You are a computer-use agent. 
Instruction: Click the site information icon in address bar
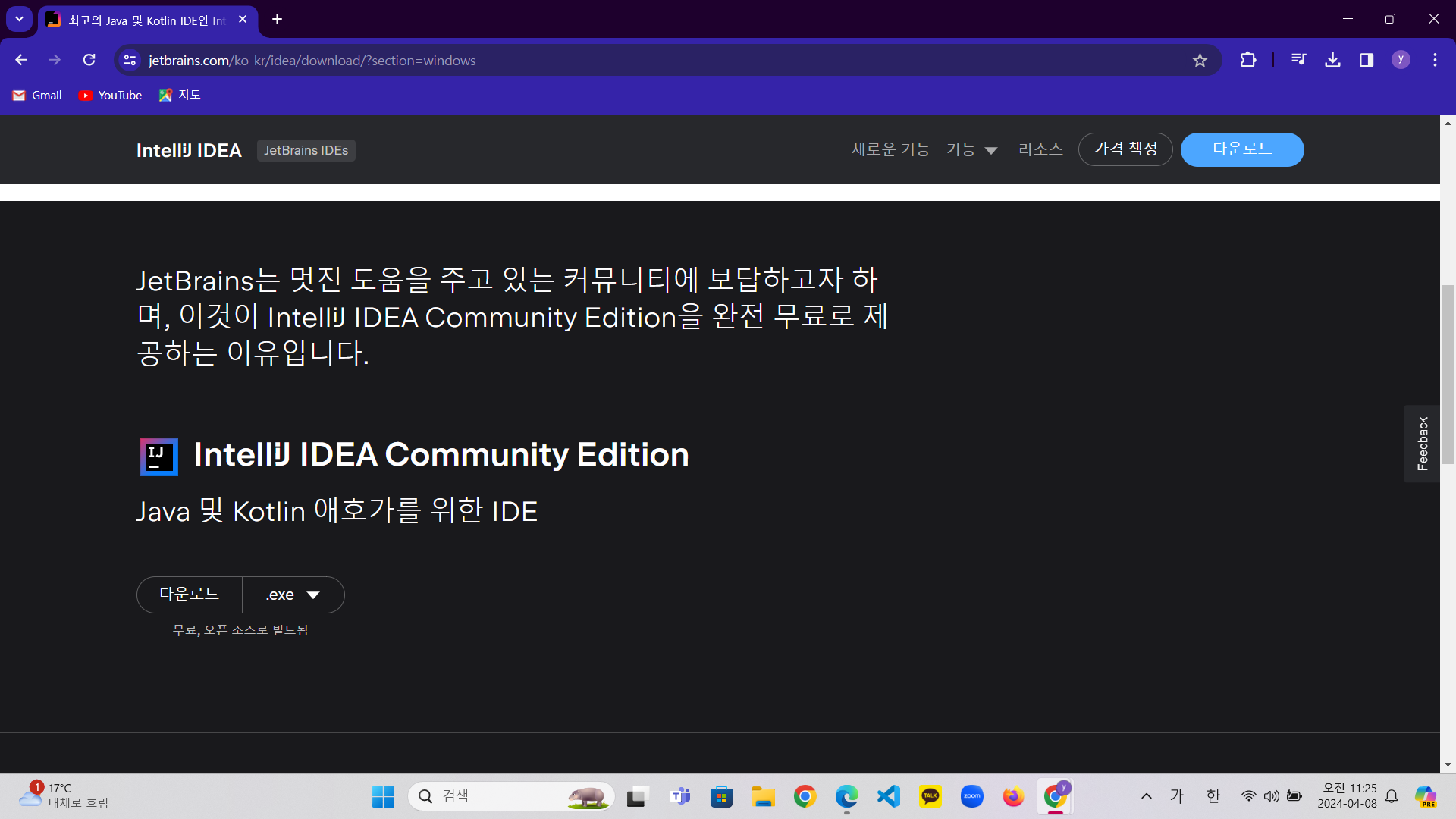[130, 60]
